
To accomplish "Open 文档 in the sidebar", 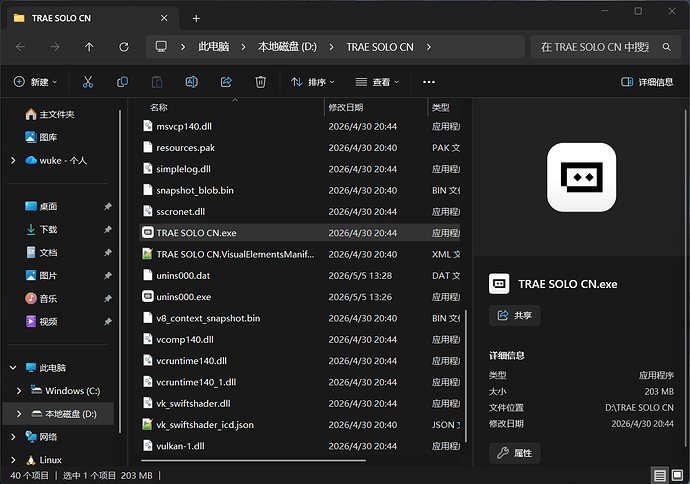I will pyautogui.click(x=41, y=253).
